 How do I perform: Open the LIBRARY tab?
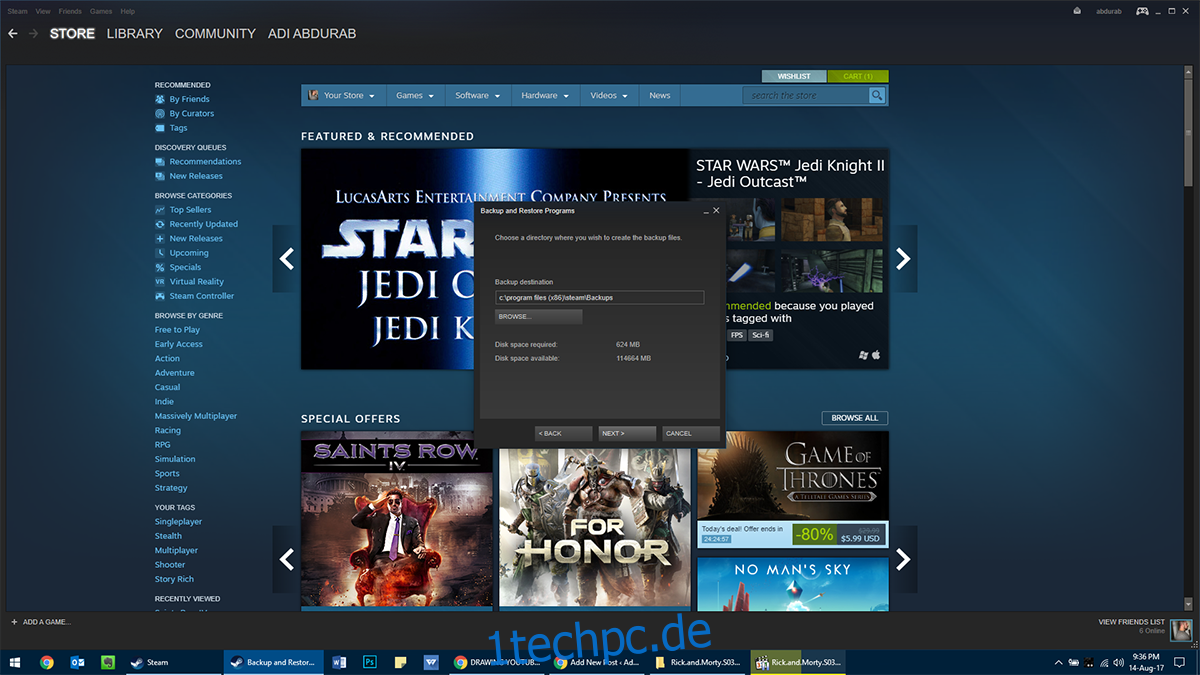pyautogui.click(x=134, y=34)
